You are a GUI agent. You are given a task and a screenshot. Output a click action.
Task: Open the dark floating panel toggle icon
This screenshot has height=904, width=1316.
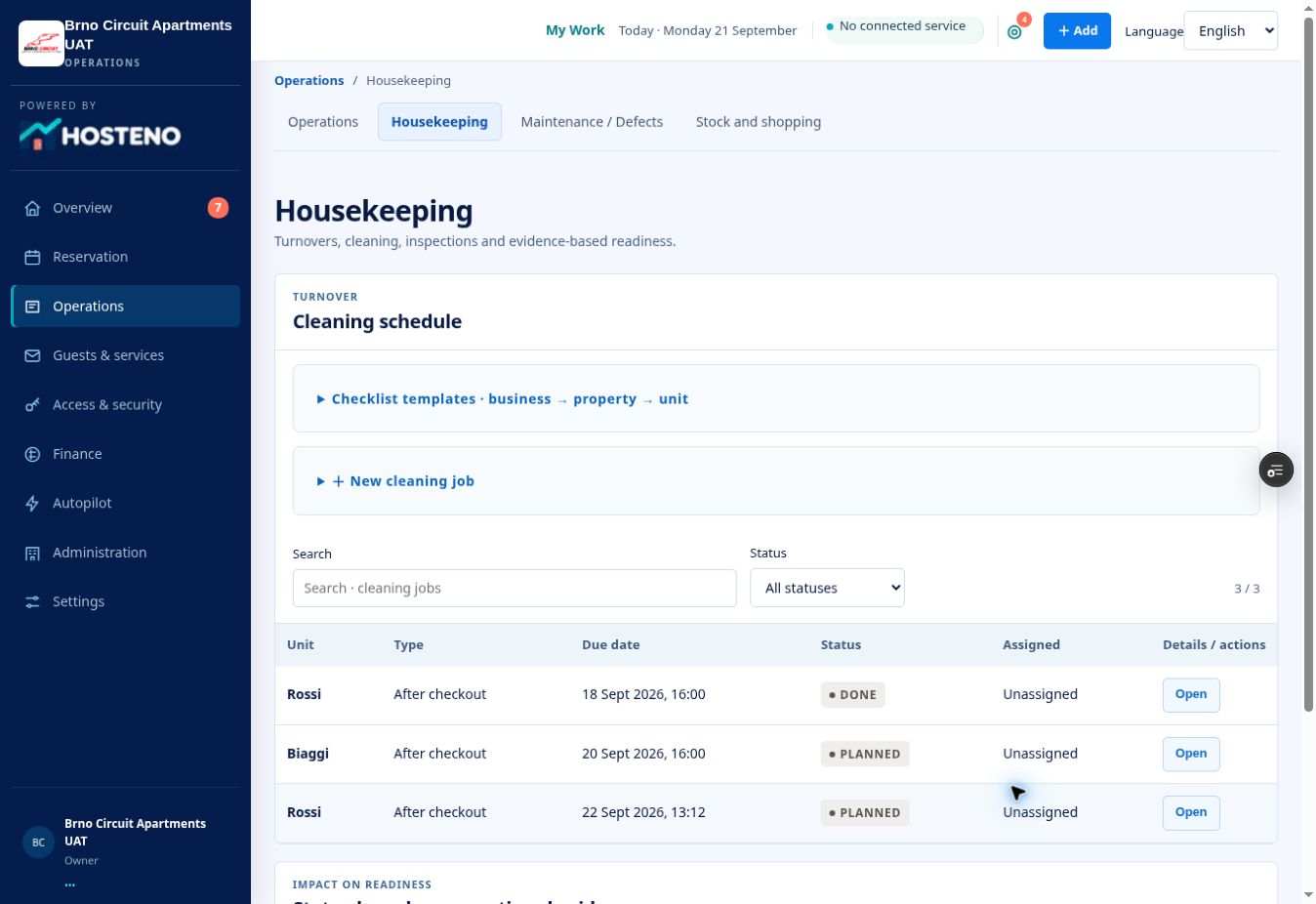(1276, 471)
